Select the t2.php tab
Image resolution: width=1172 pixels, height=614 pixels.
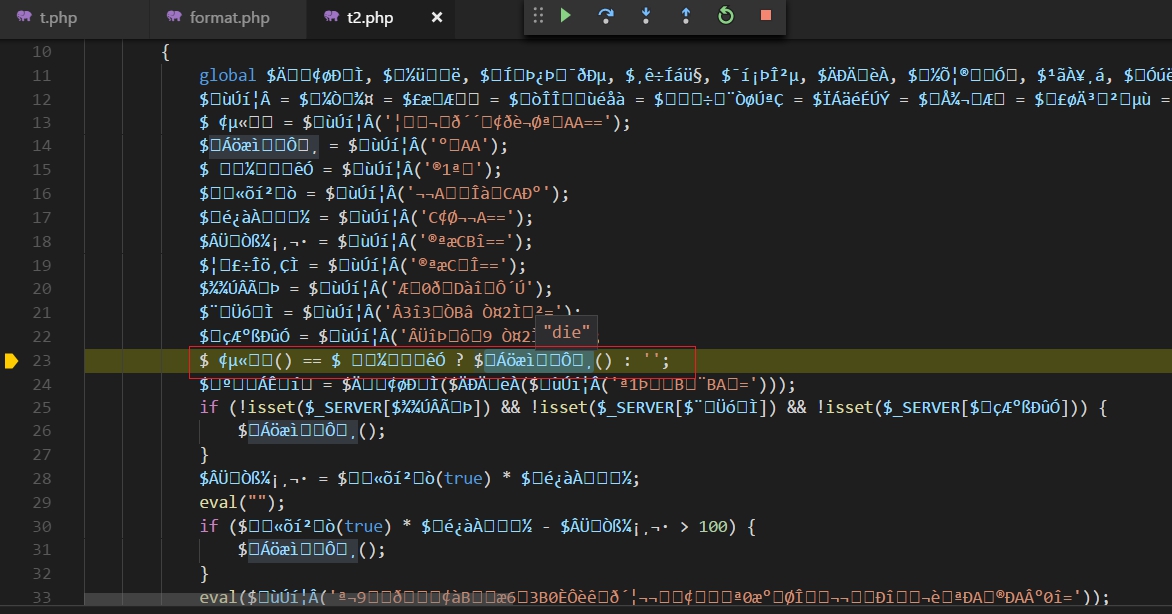pos(370,17)
